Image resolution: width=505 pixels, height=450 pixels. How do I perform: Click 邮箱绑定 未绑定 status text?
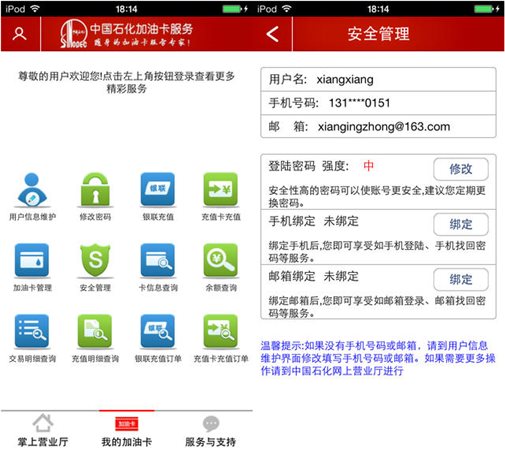point(314,276)
